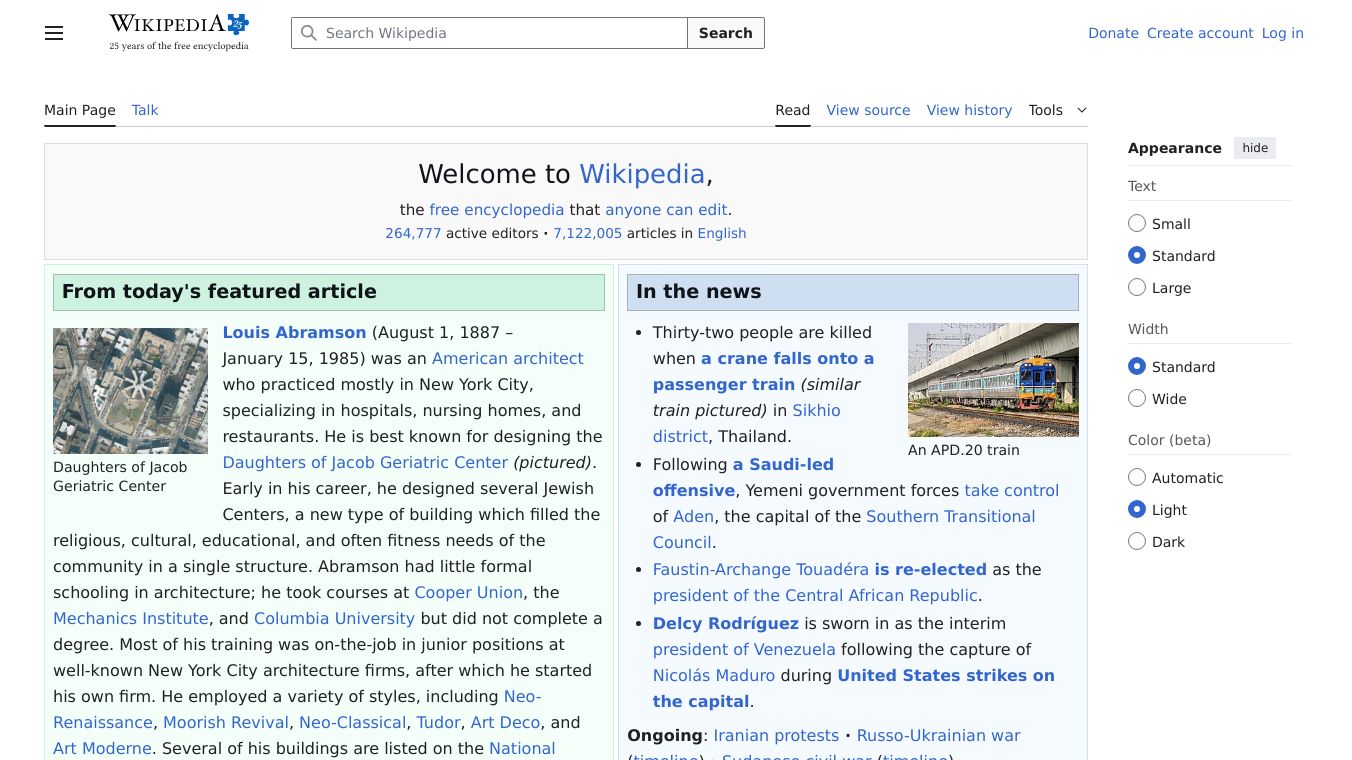Screen dimensions: 1352x760
Task: Open the hamburger main menu
Action: click(x=54, y=33)
